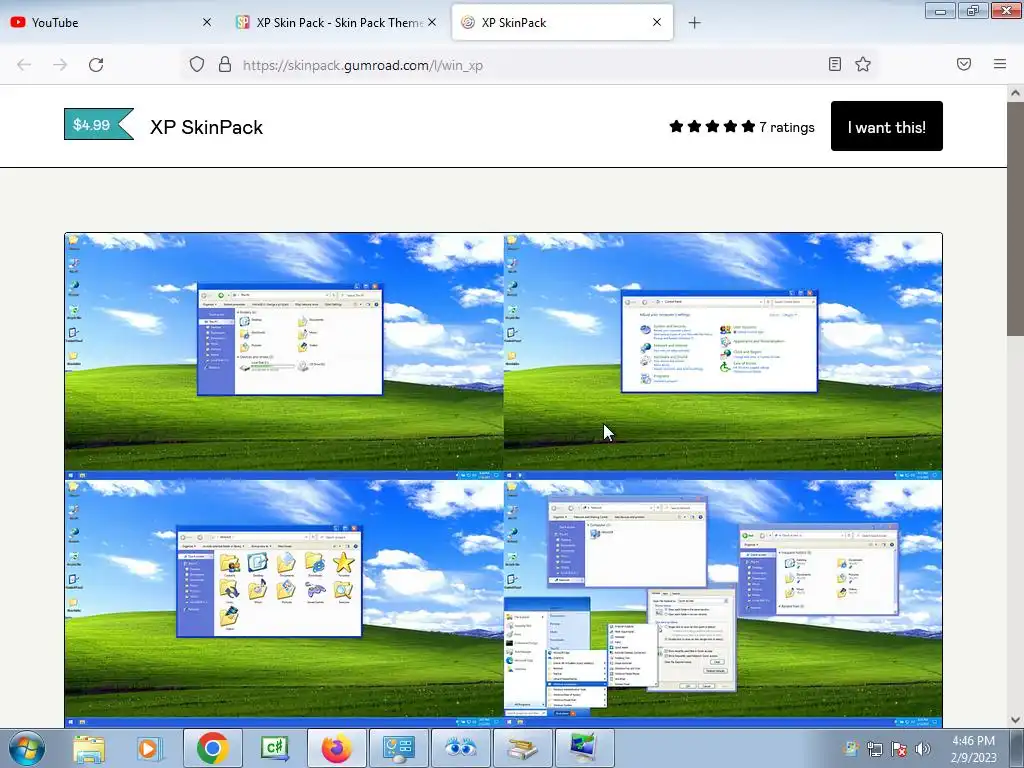
Task: Open the 7 ratings link
Action: [x=786, y=127]
